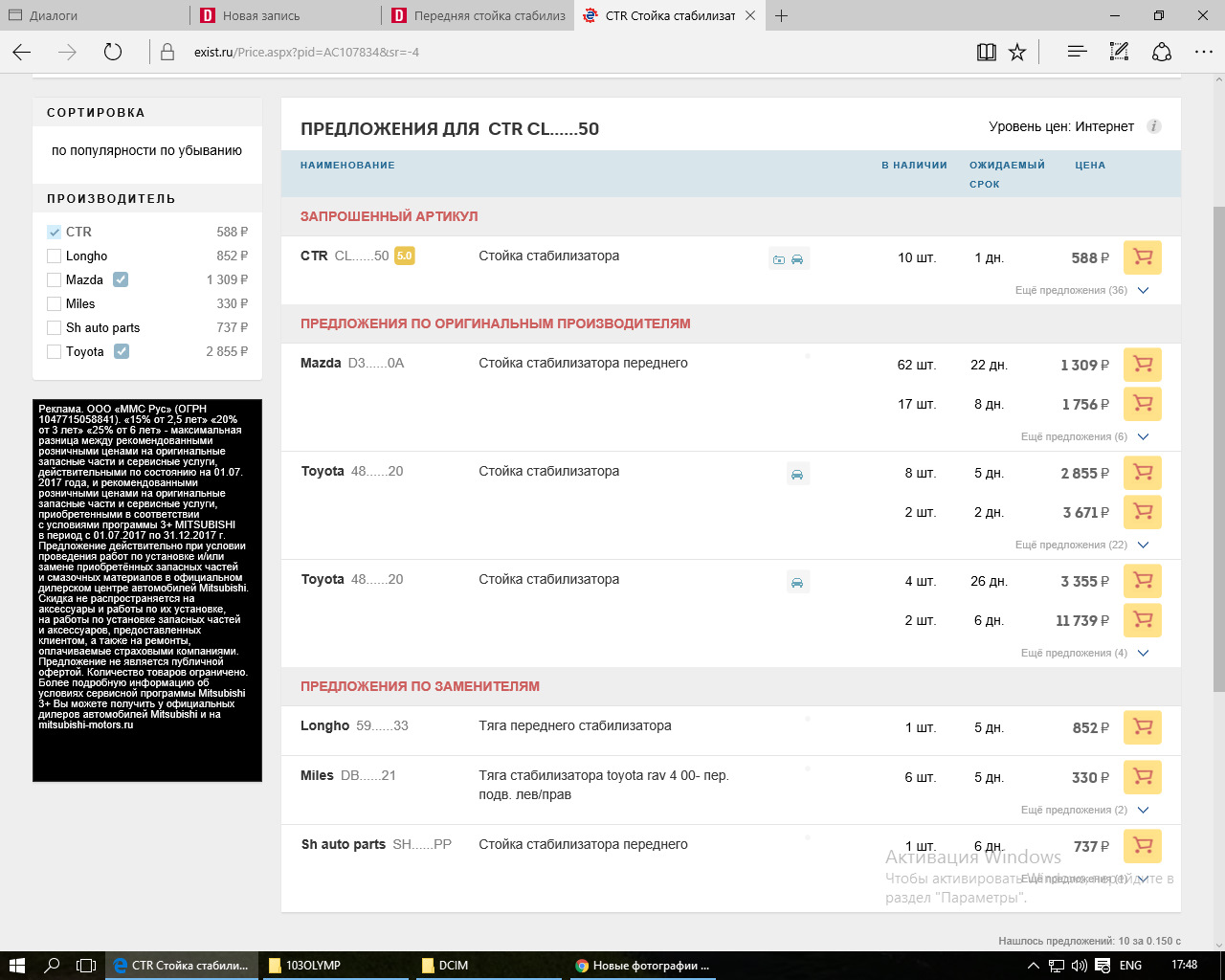This screenshot has height=980, width=1225.
Task: Add Longho 852 ₽ offer to cart
Action: pos(1142,727)
